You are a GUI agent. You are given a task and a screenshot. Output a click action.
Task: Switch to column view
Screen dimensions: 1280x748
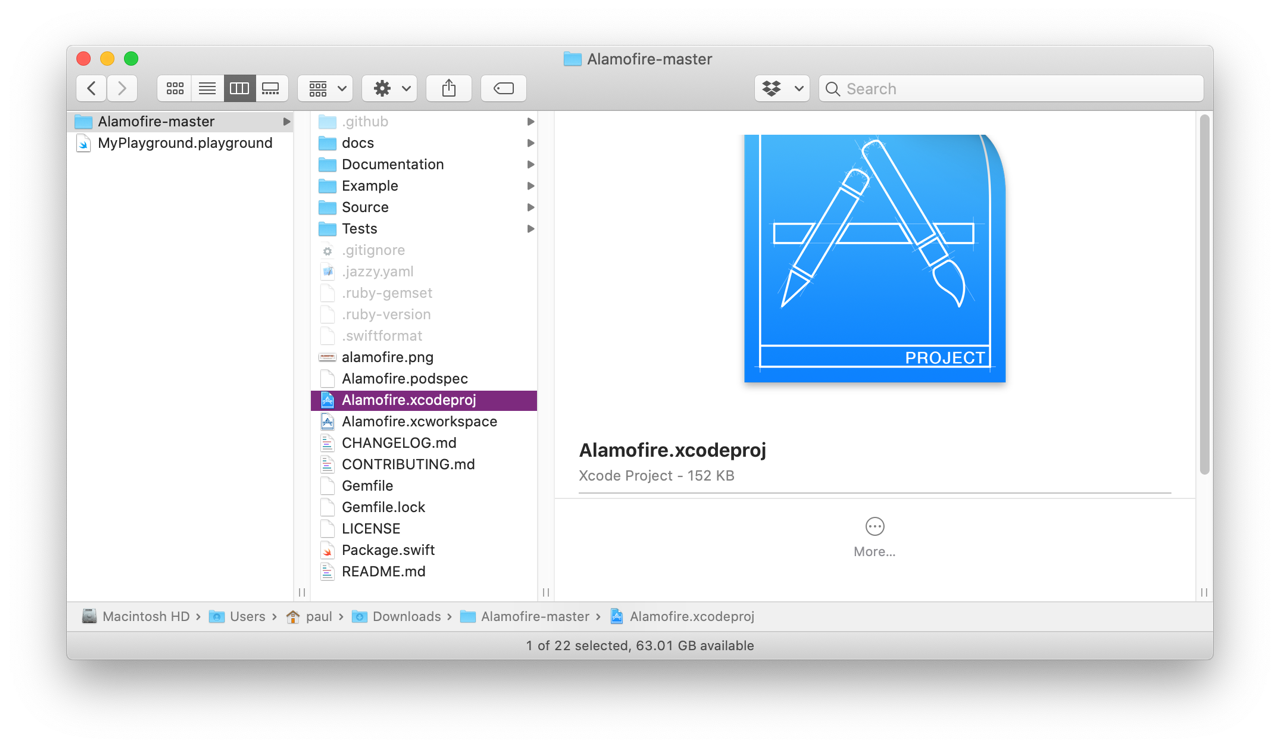(x=239, y=88)
